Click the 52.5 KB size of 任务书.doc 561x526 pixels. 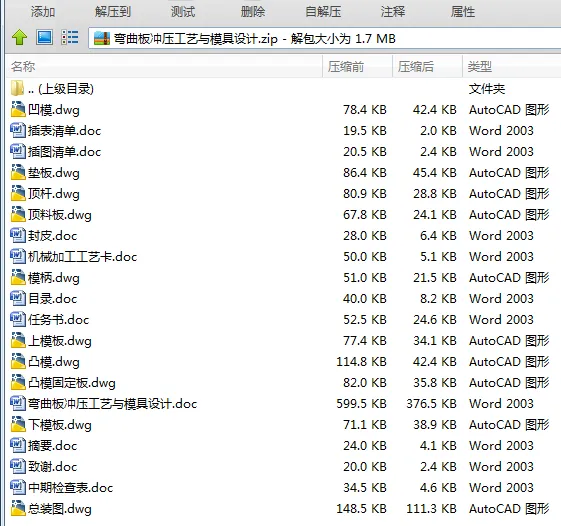(x=365, y=320)
